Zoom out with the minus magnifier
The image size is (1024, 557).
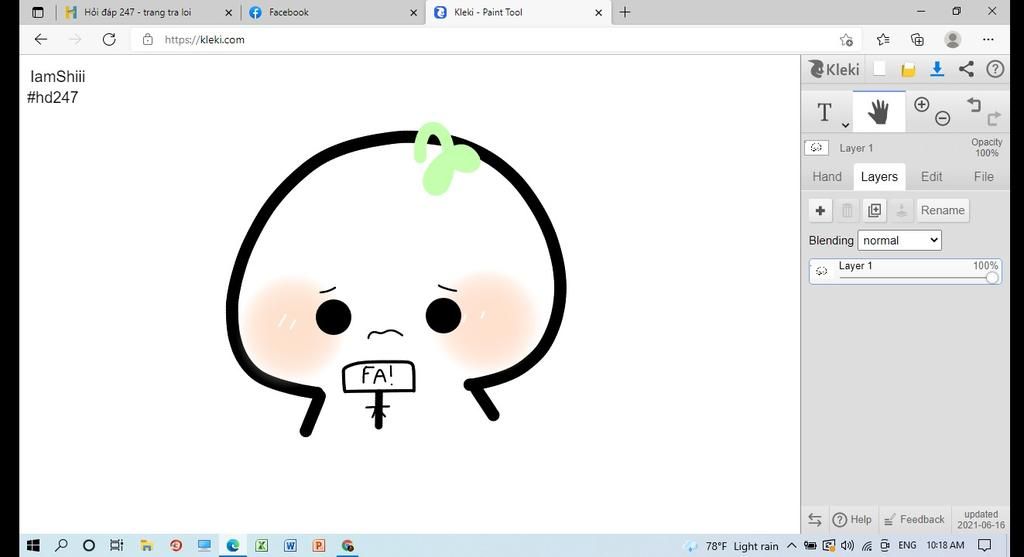pyautogui.click(x=942, y=118)
